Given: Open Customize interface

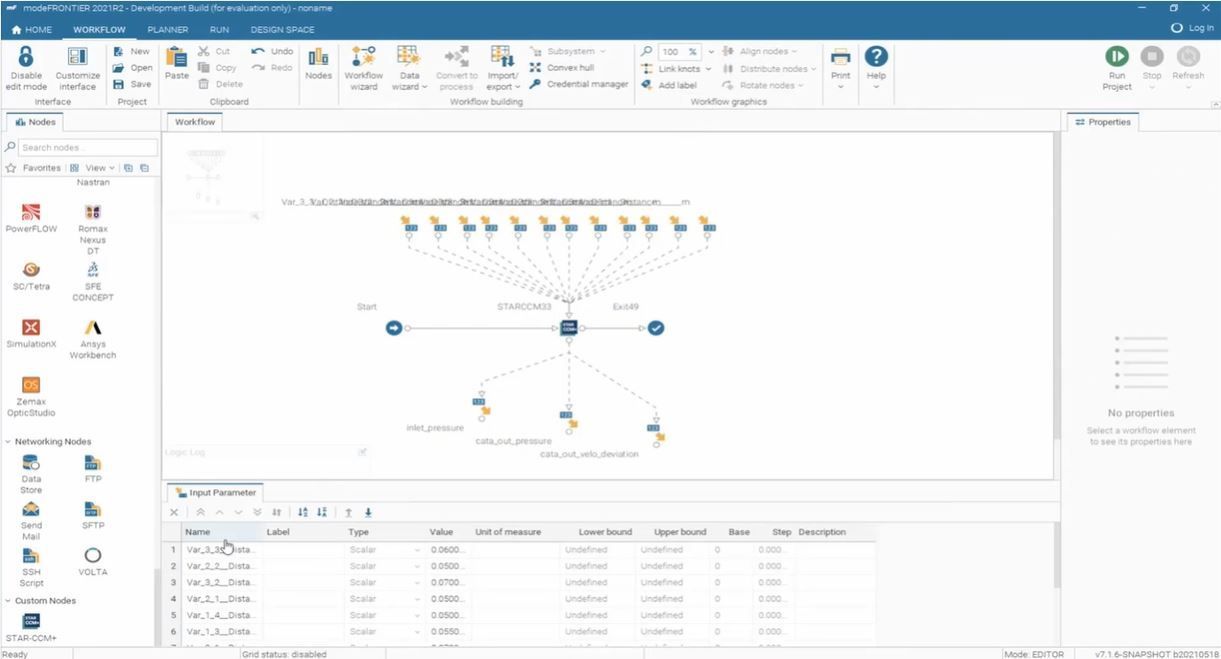Looking at the screenshot, I should [77, 68].
